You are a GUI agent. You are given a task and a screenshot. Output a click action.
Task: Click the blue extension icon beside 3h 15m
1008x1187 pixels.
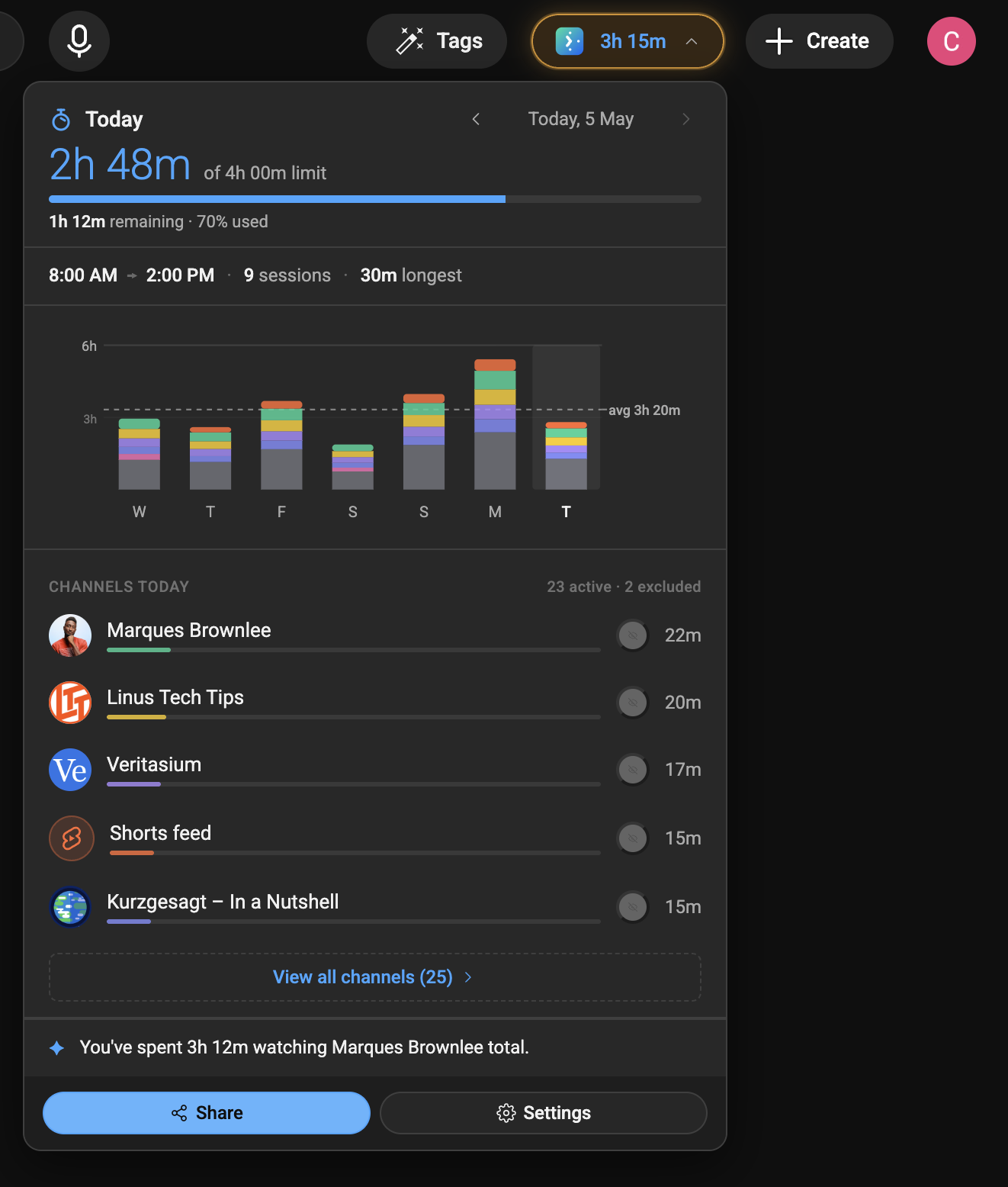570,41
